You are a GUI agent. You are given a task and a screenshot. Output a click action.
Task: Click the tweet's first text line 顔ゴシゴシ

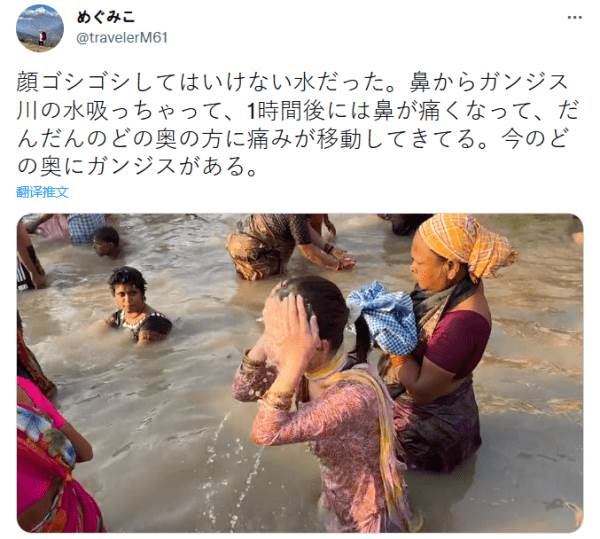292,82
